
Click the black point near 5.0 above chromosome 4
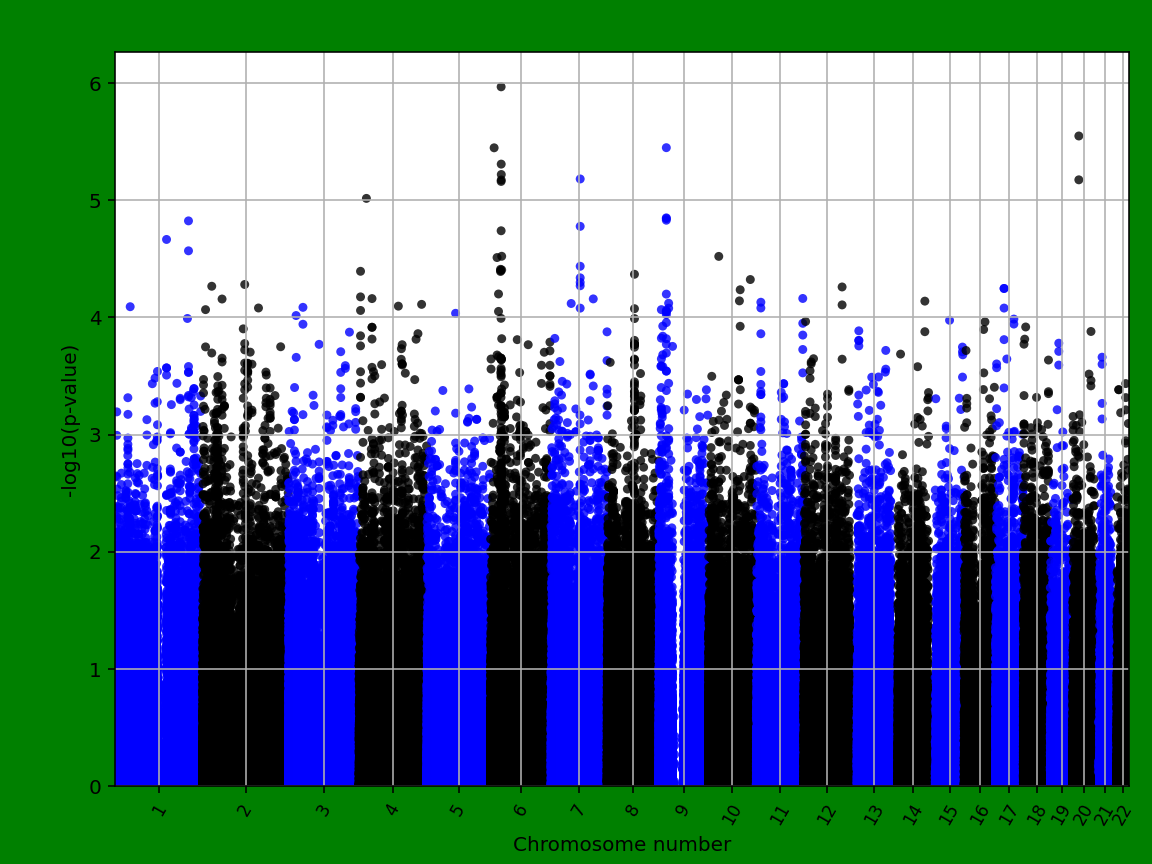click(x=366, y=198)
